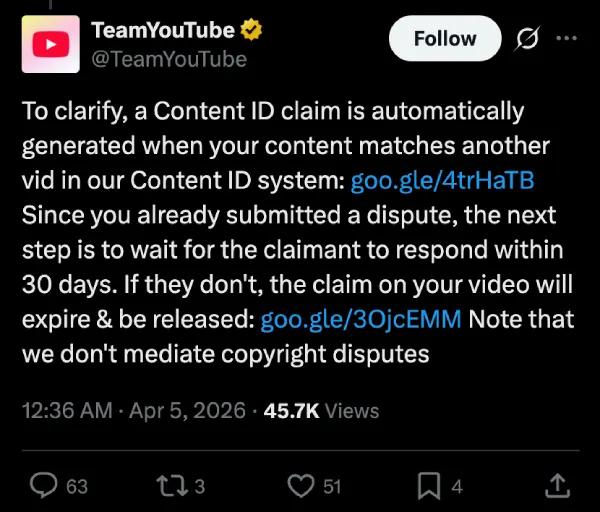
Task: Click the 51 likes count
Action: [332, 486]
